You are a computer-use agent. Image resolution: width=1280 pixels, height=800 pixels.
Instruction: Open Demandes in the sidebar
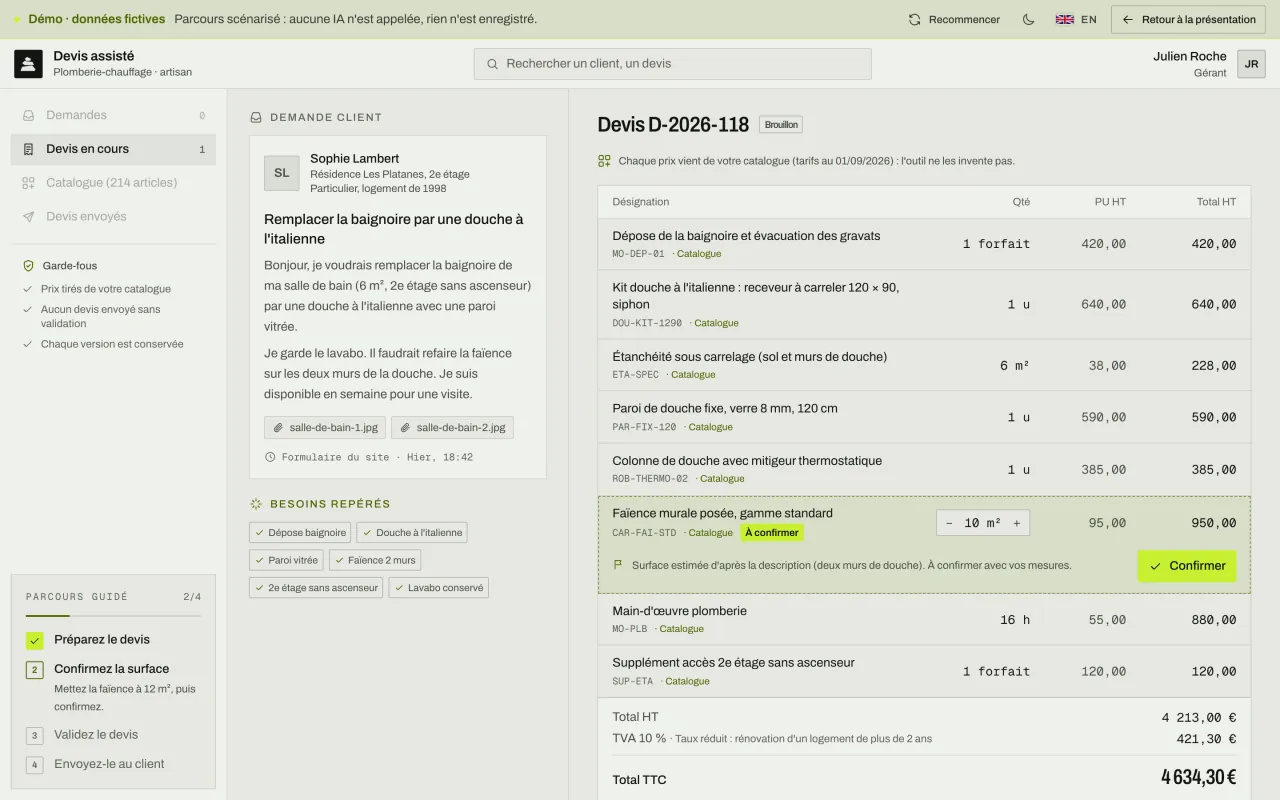tap(113, 115)
